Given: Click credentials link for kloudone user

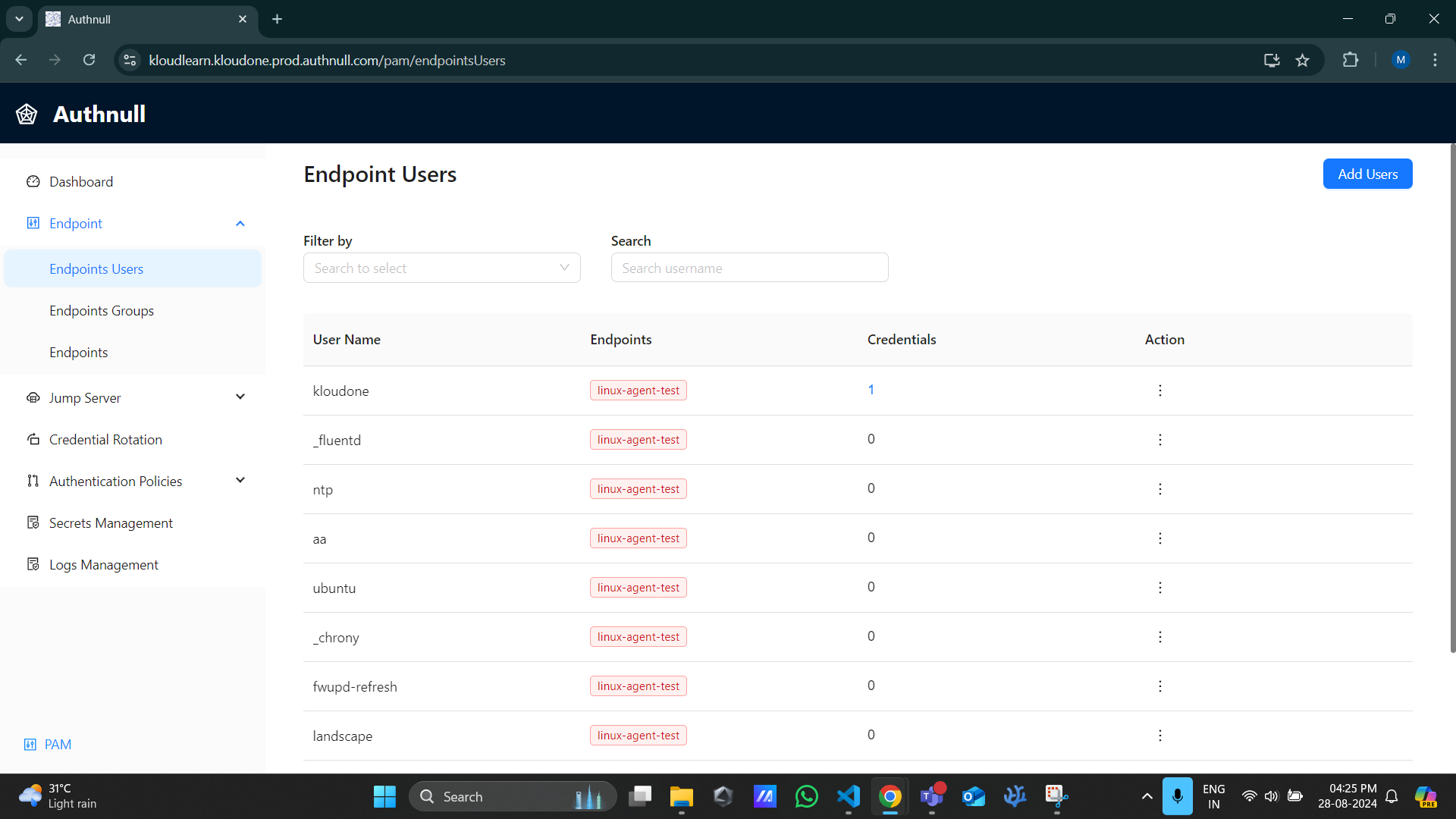Looking at the screenshot, I should 871,390.
